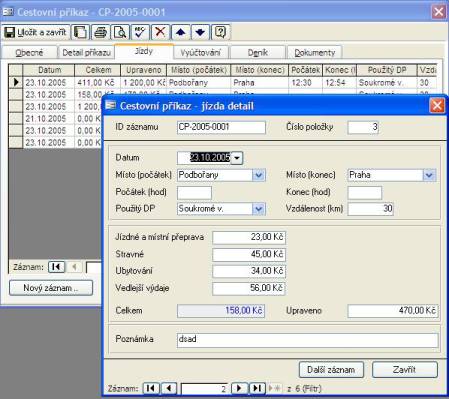Click the 'Konec (hod)' input field
Viewport: 449px width, 399px height.
coord(365,192)
